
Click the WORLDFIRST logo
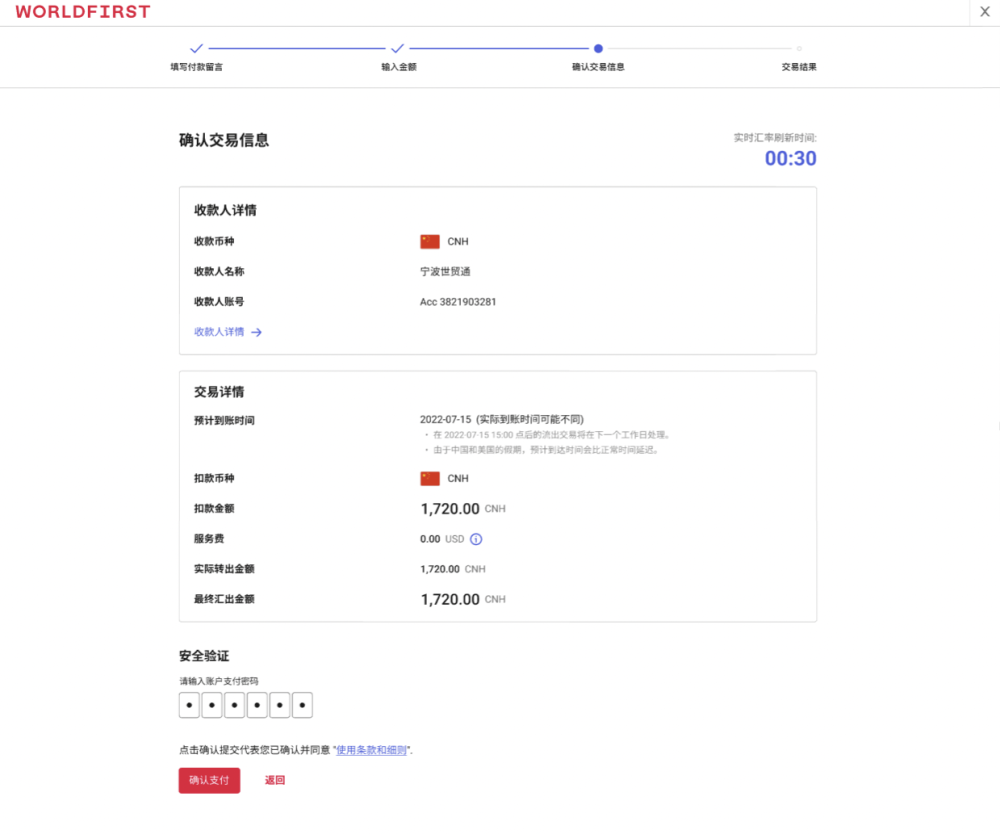[x=82, y=12]
